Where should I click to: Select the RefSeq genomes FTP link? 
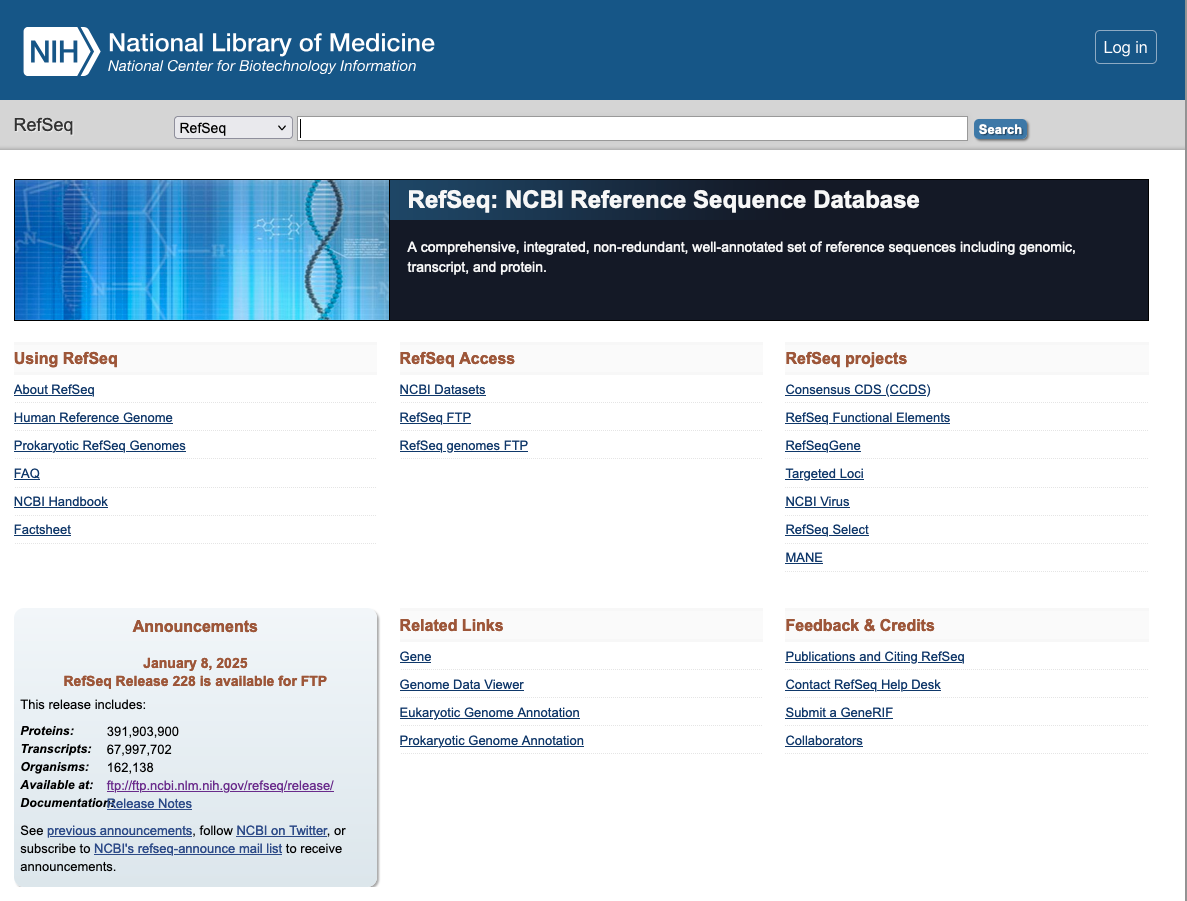[x=463, y=446]
